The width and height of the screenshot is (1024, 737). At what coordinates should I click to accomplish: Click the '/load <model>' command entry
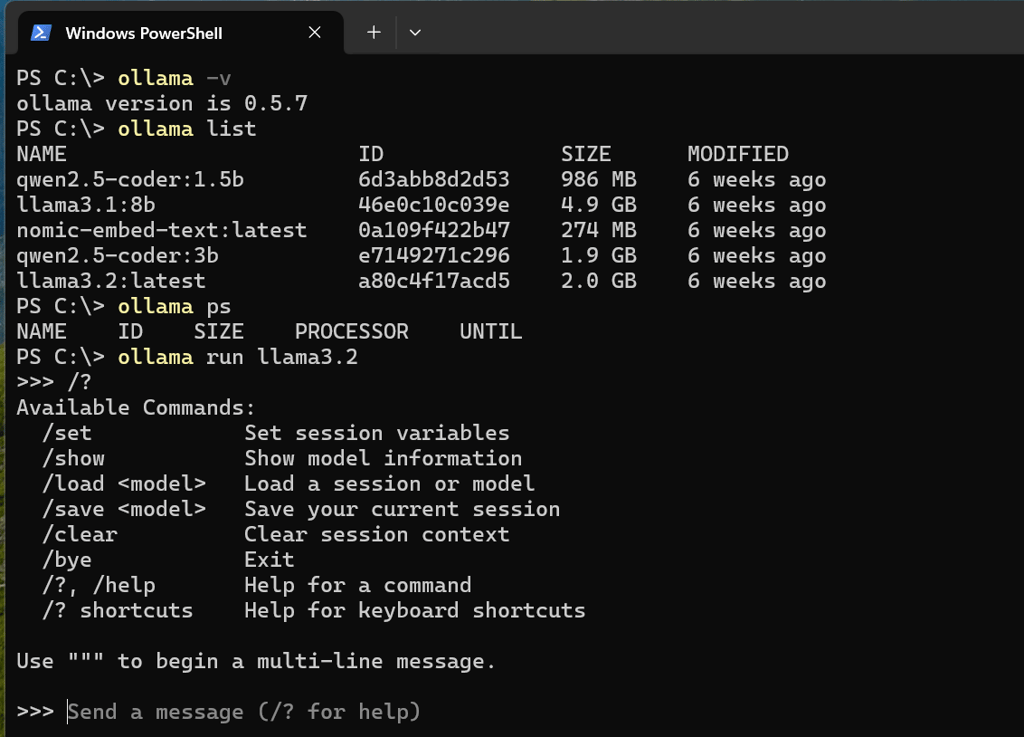click(124, 484)
